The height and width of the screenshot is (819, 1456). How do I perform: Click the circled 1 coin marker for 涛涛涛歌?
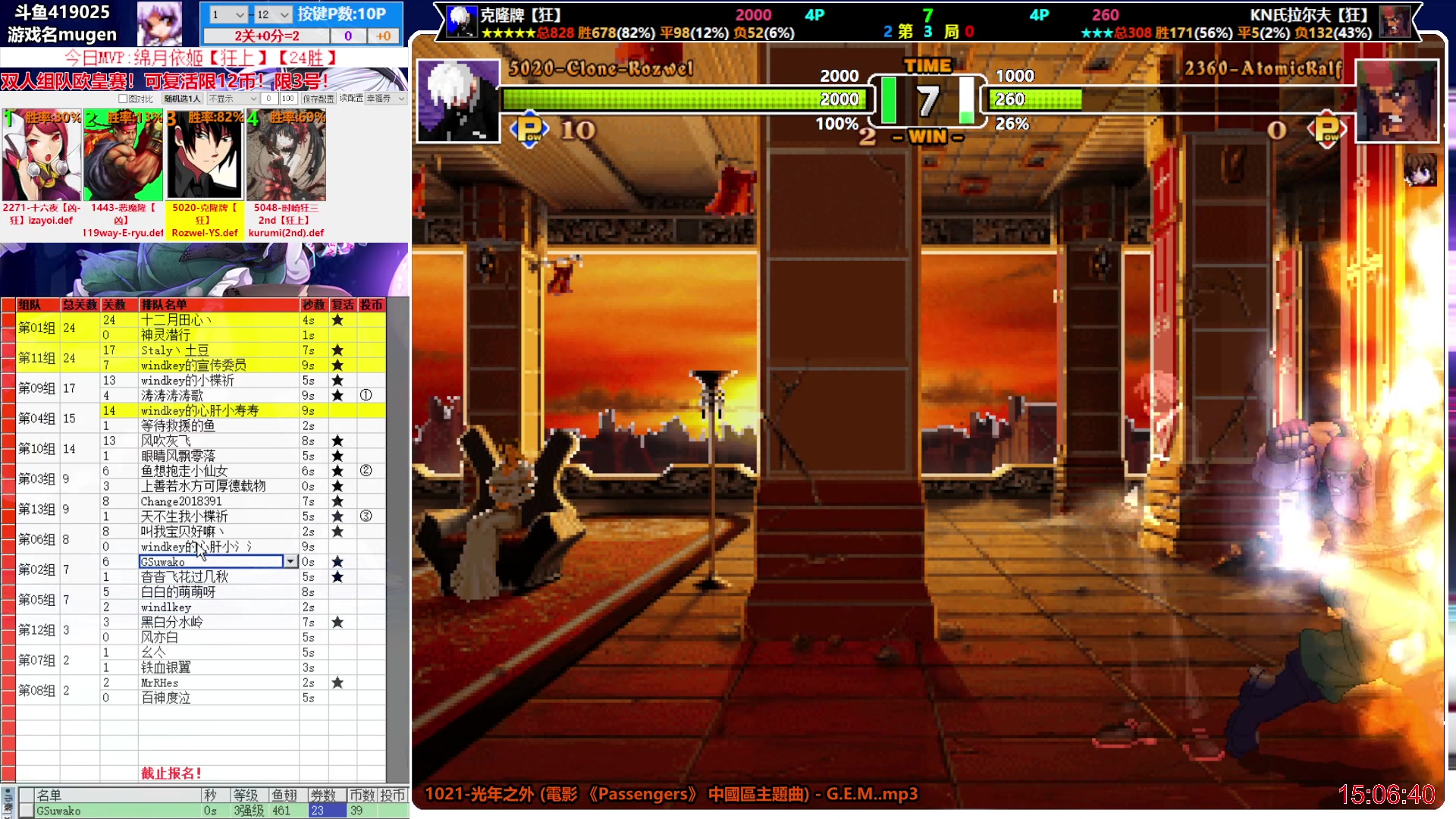[x=366, y=395]
